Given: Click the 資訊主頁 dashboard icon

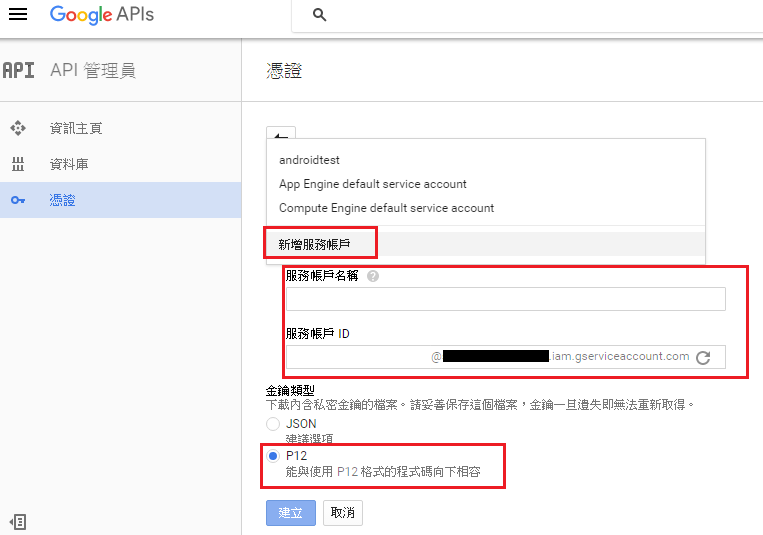Looking at the screenshot, I should point(18,128).
